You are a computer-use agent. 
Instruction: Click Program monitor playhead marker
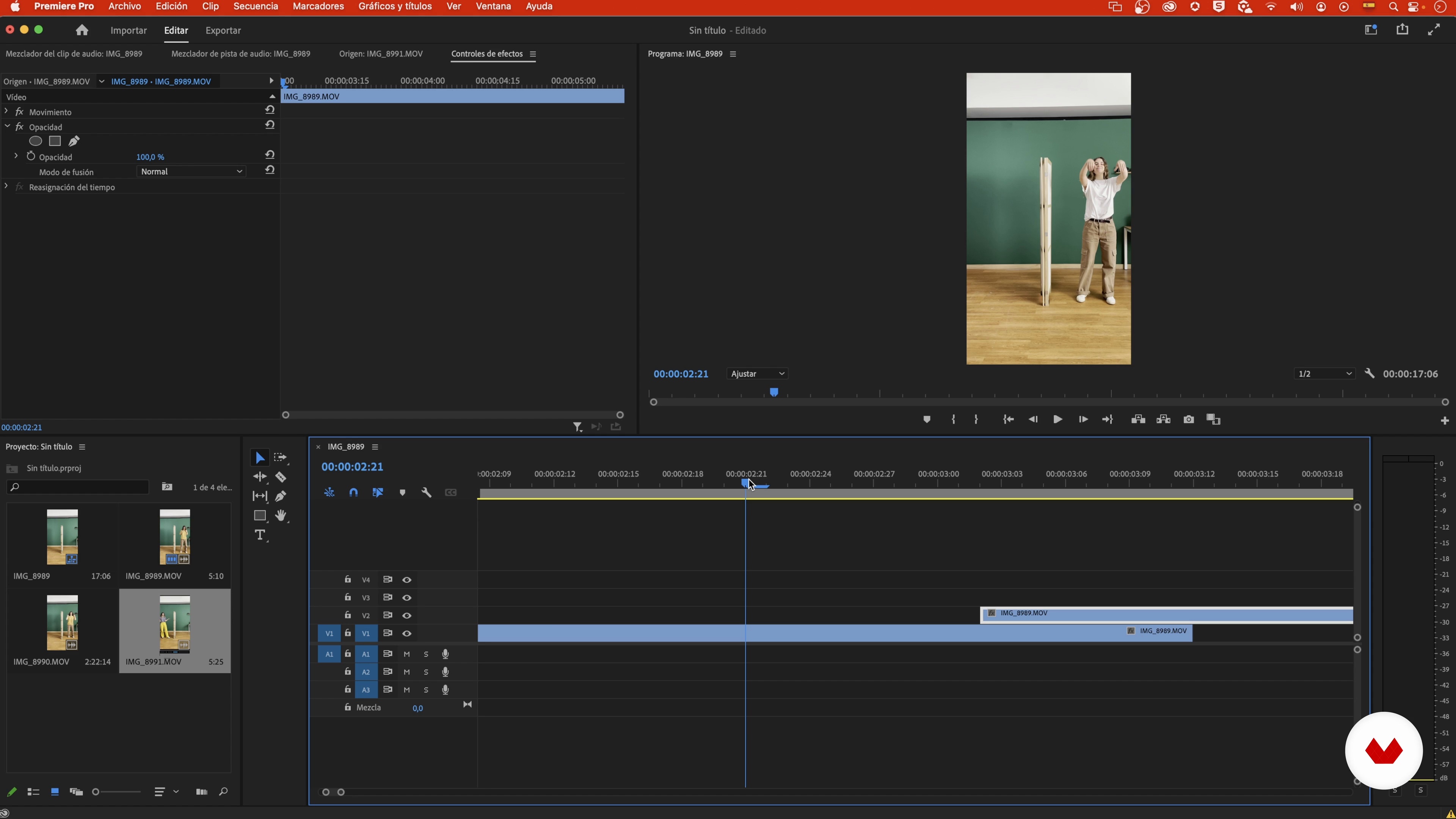tap(774, 392)
